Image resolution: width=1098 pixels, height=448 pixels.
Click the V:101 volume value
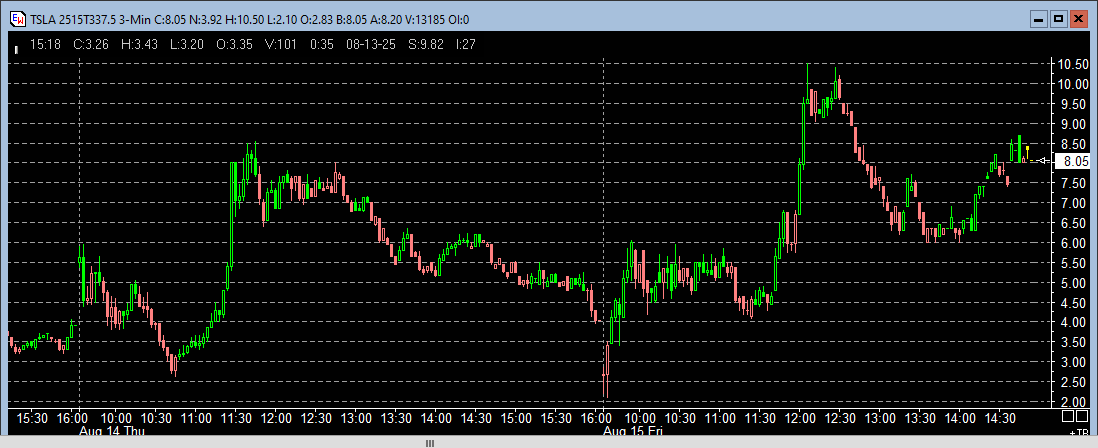pyautogui.click(x=281, y=44)
